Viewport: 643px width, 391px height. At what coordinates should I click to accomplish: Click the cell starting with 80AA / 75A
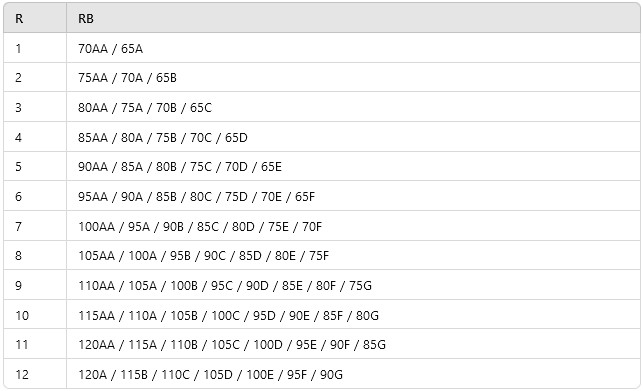point(353,107)
